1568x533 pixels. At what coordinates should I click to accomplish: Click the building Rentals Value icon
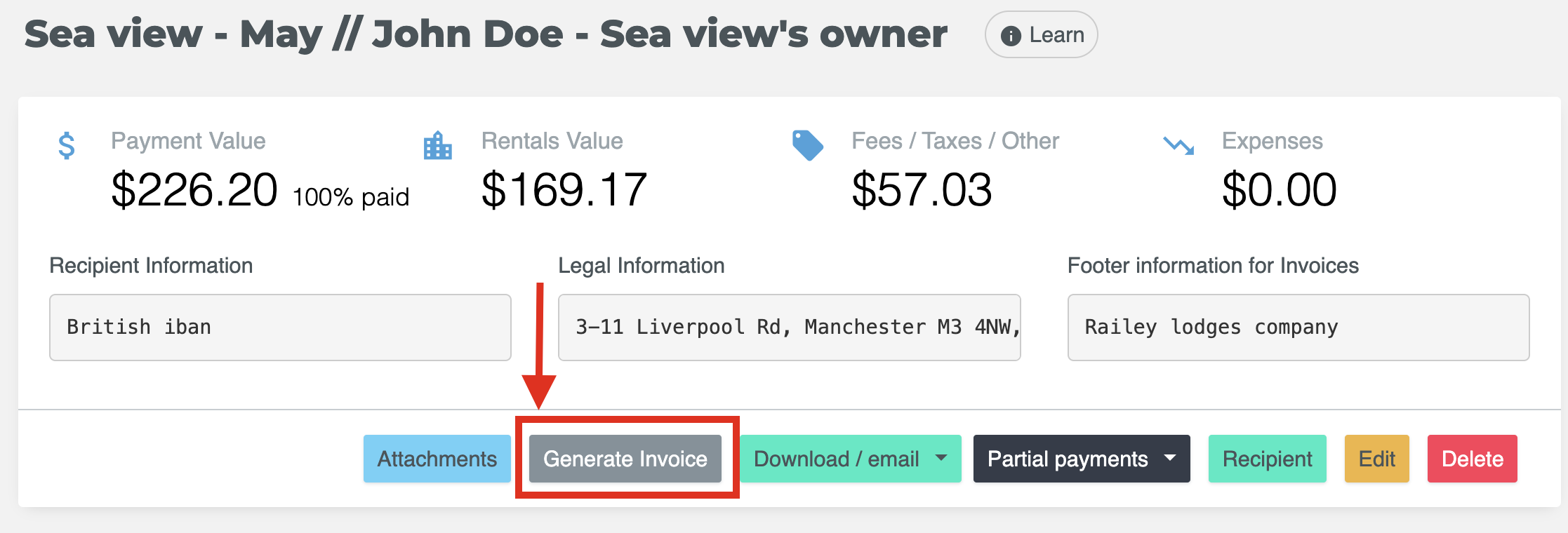point(437,146)
